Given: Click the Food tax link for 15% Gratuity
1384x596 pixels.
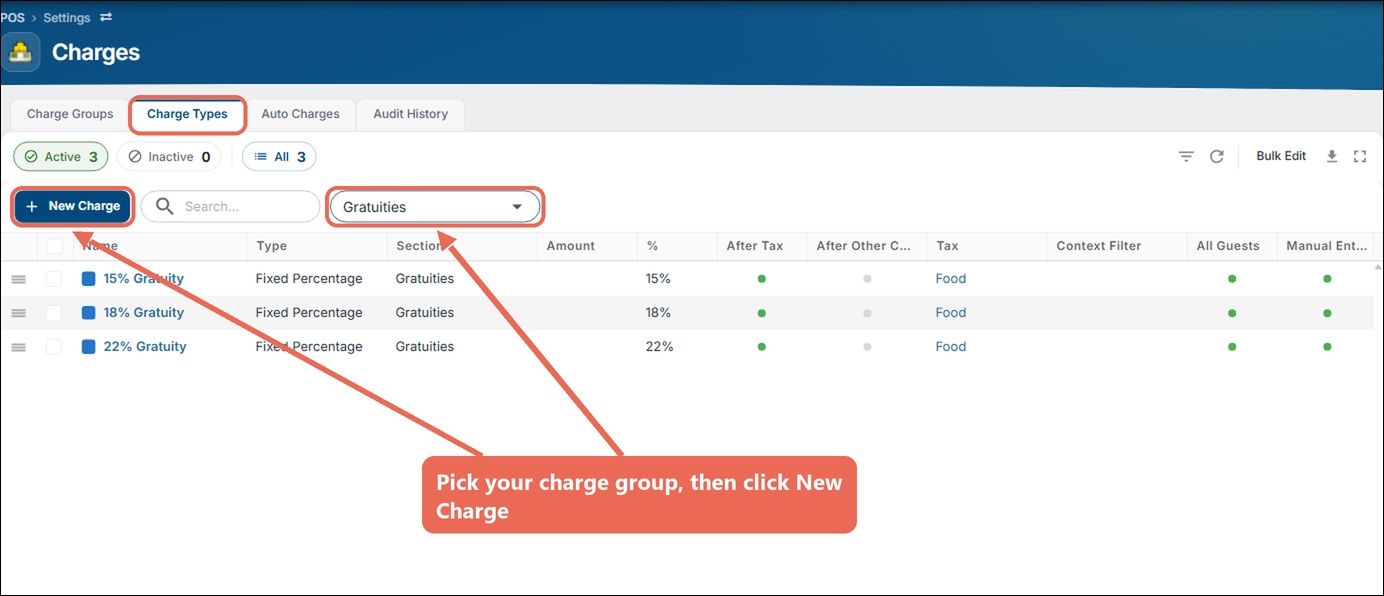Looking at the screenshot, I should [950, 279].
